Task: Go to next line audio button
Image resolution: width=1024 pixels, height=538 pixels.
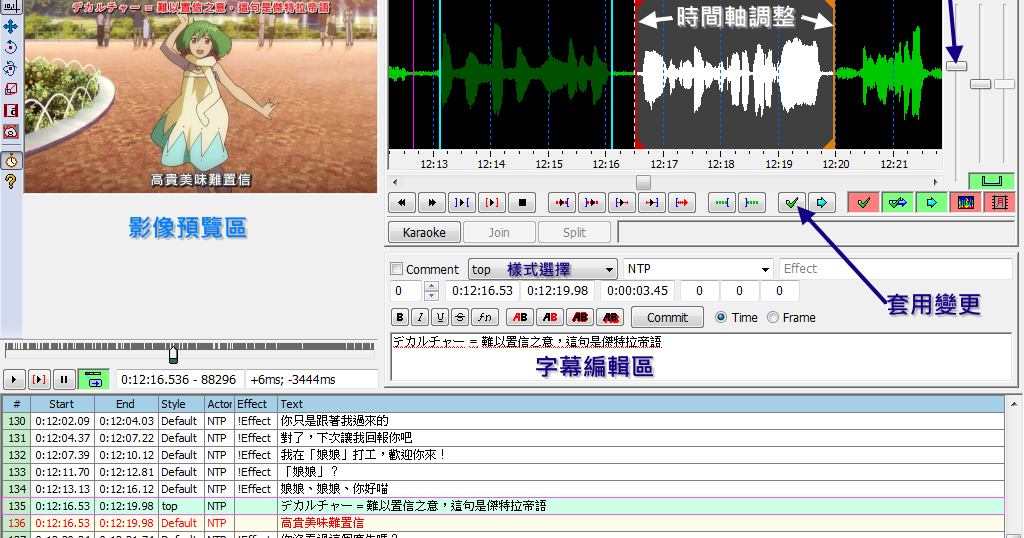Action: click(432, 202)
